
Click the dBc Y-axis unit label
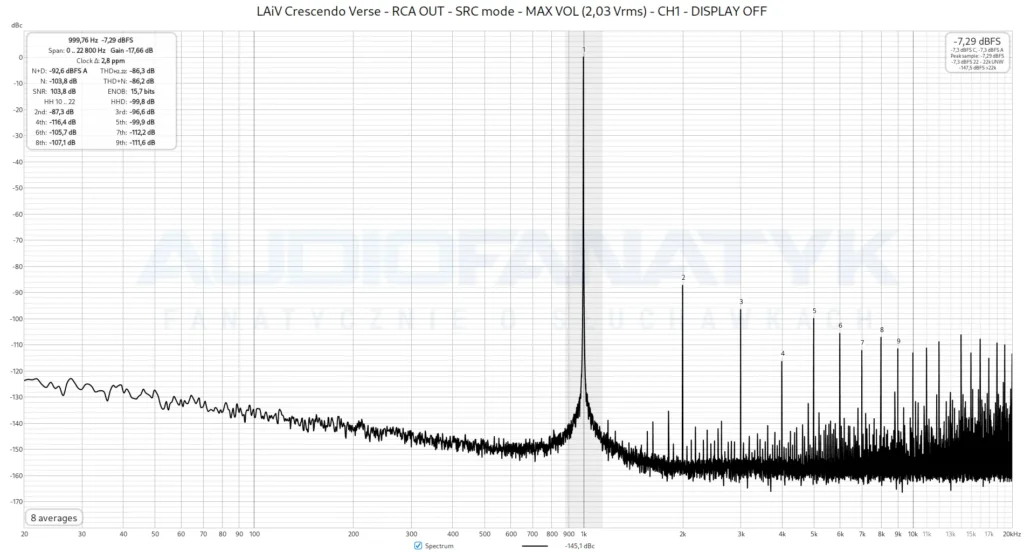(16, 25)
